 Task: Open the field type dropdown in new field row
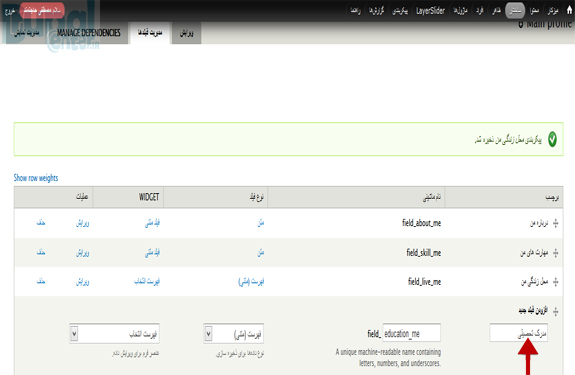pyautogui.click(x=234, y=334)
